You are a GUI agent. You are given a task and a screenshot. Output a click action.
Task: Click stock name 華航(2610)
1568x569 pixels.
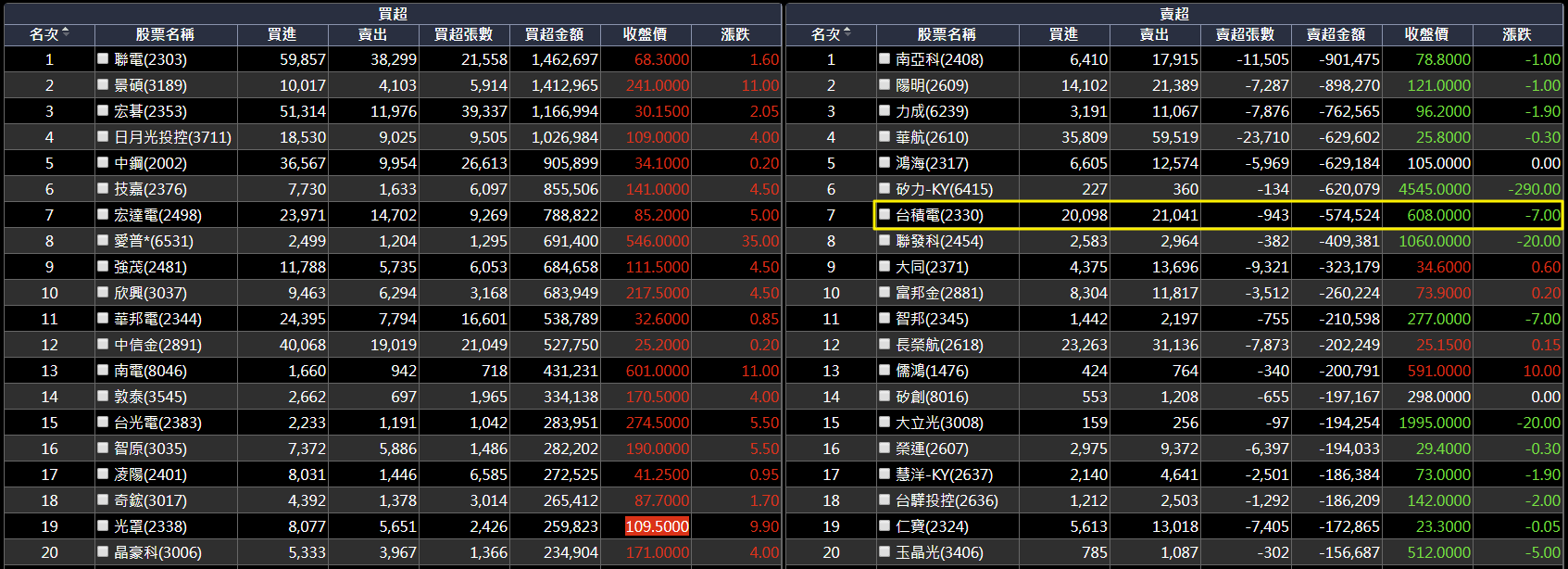point(932,137)
